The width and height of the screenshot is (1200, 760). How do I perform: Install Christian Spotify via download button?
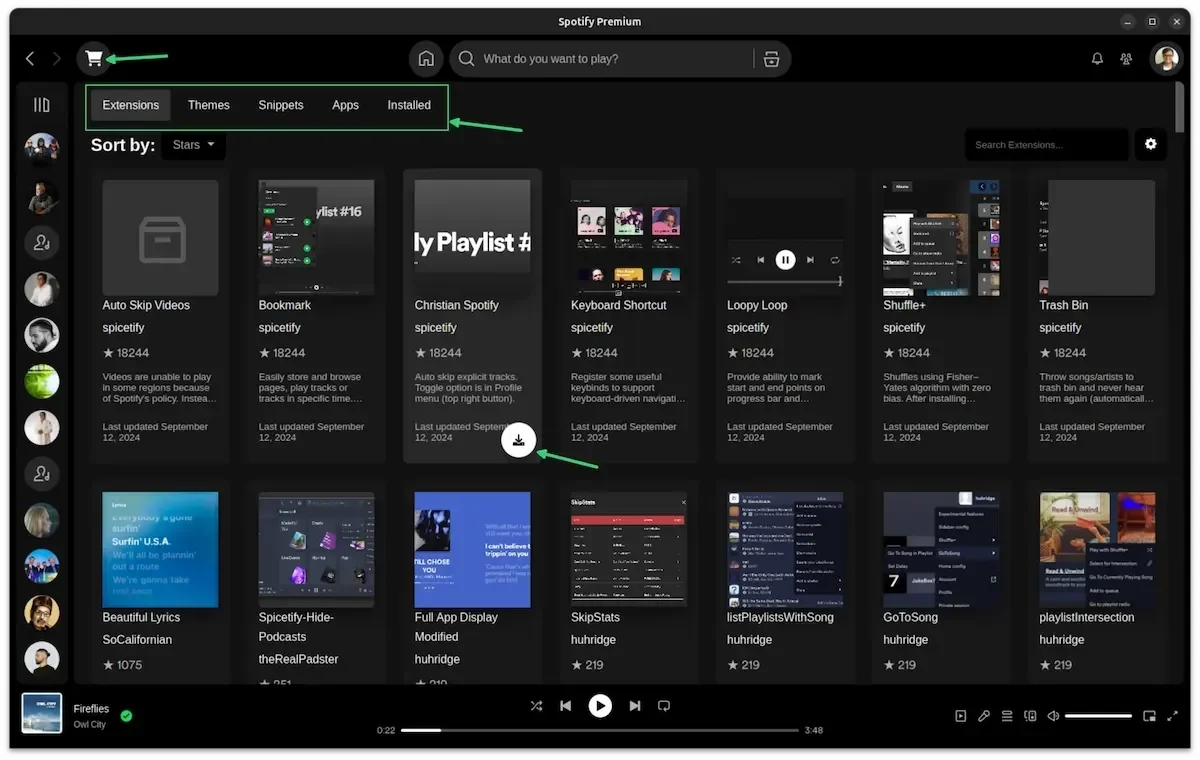coord(518,440)
